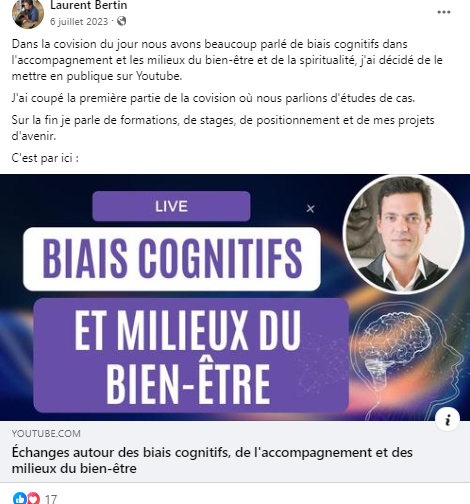
Task: Click the small X on the thumbnail
Action: [x=310, y=209]
